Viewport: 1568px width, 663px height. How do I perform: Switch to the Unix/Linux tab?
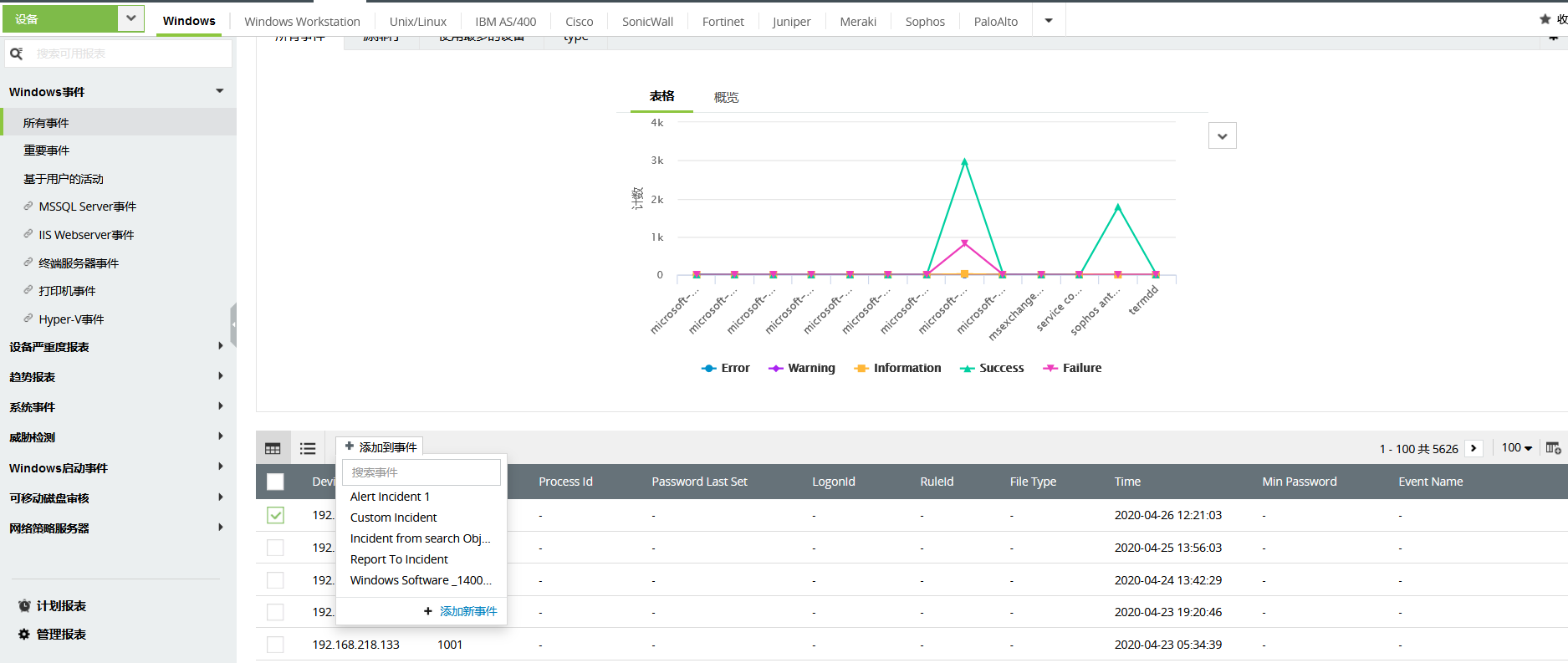pos(417,22)
